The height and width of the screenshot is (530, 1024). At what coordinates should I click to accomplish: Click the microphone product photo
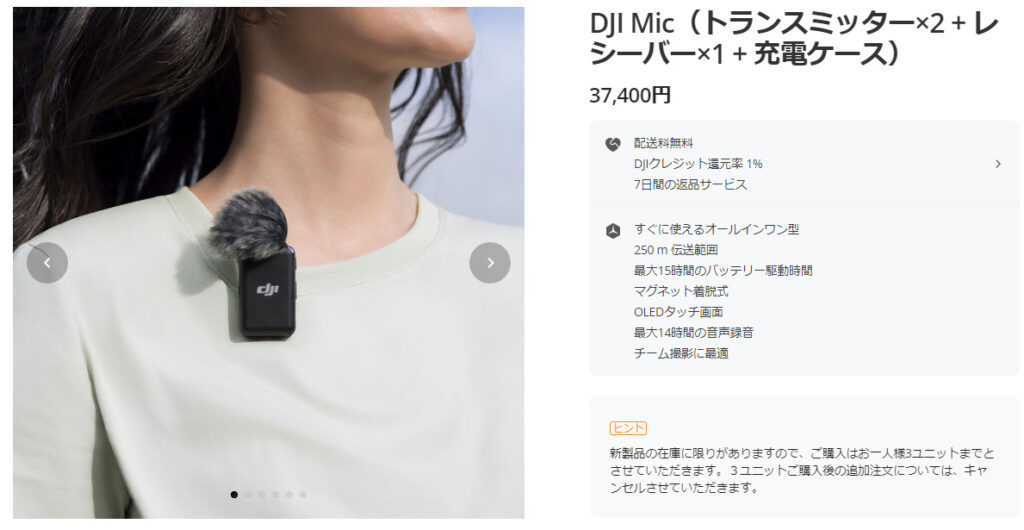(268, 263)
